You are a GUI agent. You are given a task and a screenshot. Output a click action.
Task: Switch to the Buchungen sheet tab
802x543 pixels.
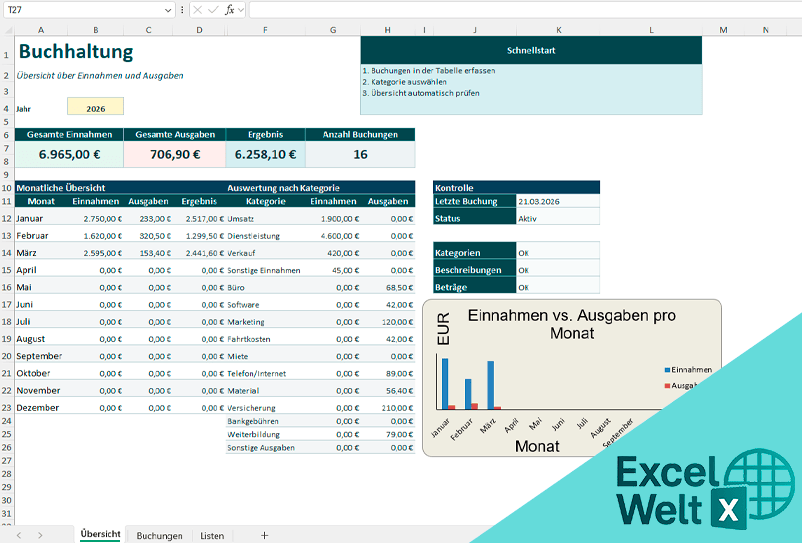(x=159, y=535)
